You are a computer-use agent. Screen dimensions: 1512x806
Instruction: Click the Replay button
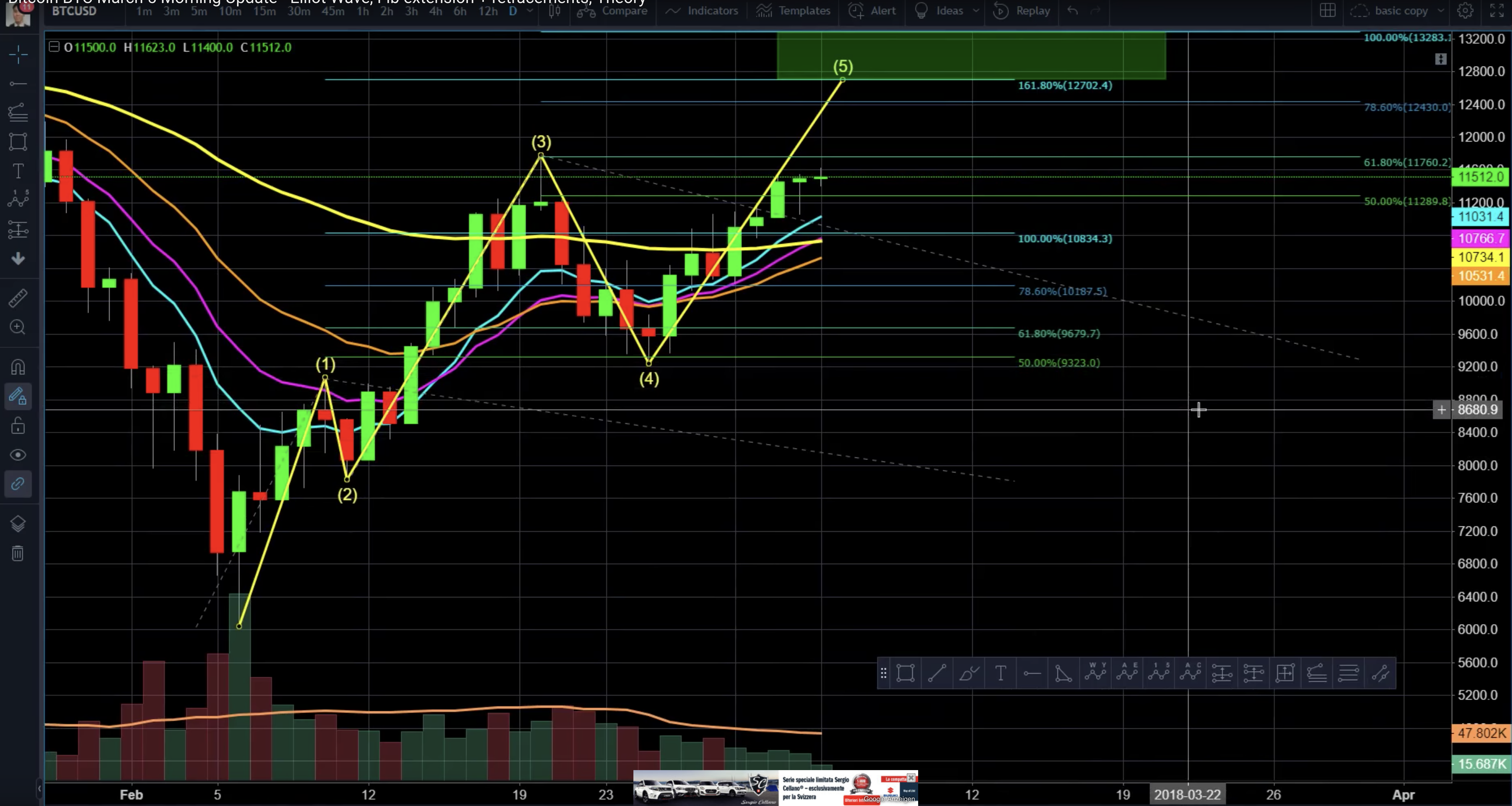tap(1022, 11)
